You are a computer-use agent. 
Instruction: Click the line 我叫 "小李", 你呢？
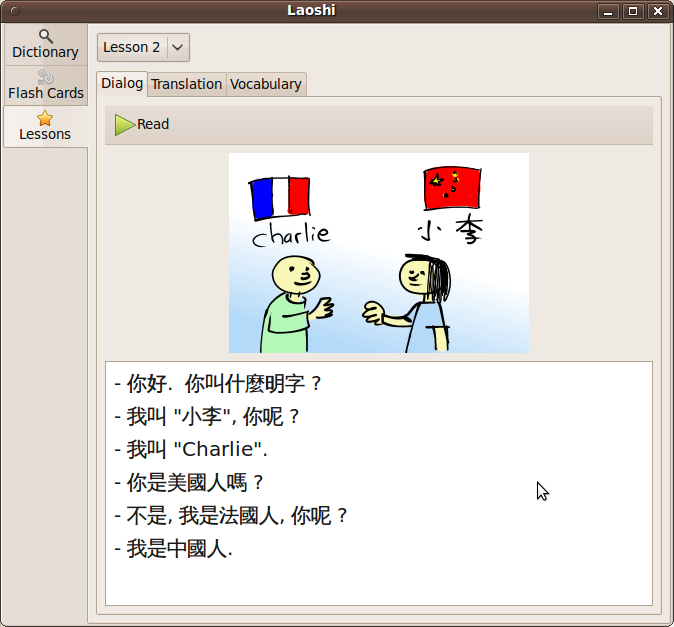[x=207, y=416]
